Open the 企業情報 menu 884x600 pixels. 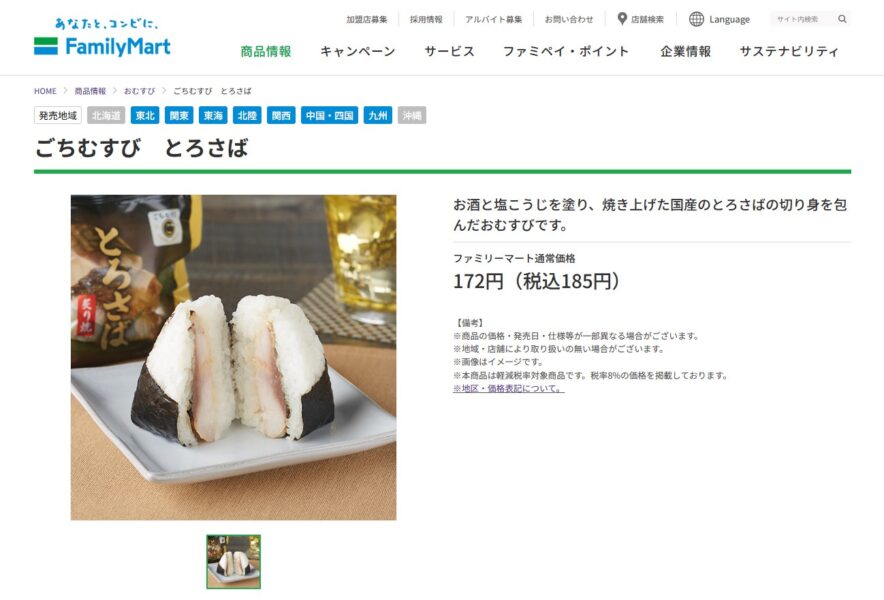point(686,51)
